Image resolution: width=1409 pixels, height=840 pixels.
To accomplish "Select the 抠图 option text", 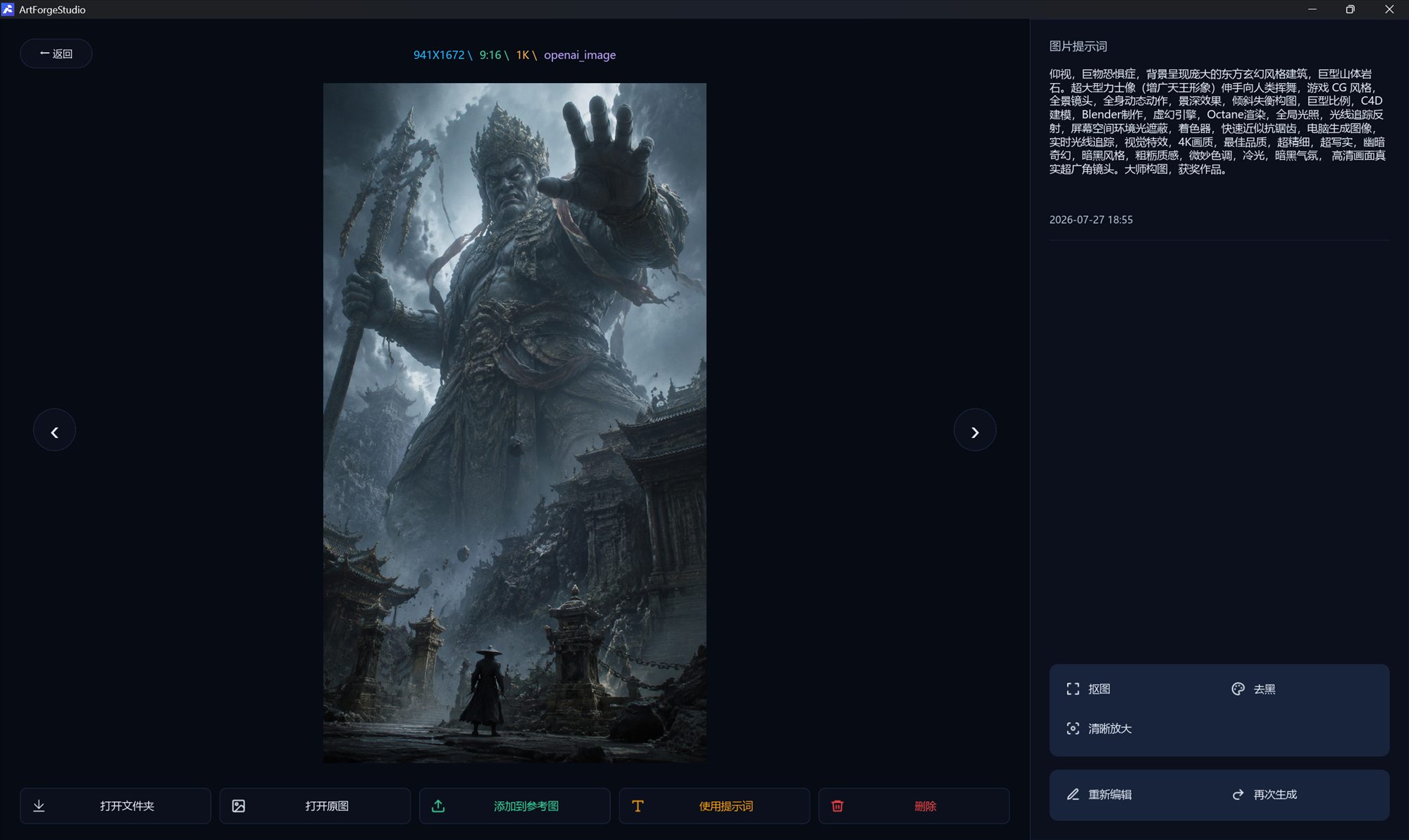I will coord(1099,689).
